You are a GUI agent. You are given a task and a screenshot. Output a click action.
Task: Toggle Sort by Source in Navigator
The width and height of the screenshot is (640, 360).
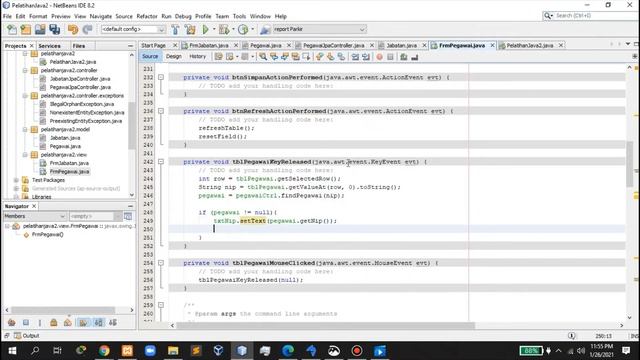coord(113,322)
